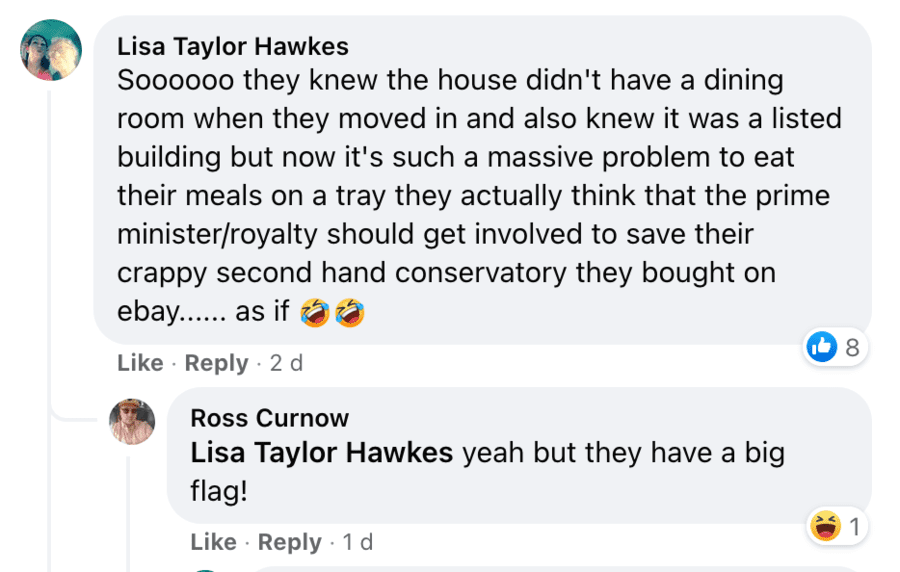This screenshot has height=572, width=900.
Task: Open Ross Curnow's profile picture
Action: (132, 421)
